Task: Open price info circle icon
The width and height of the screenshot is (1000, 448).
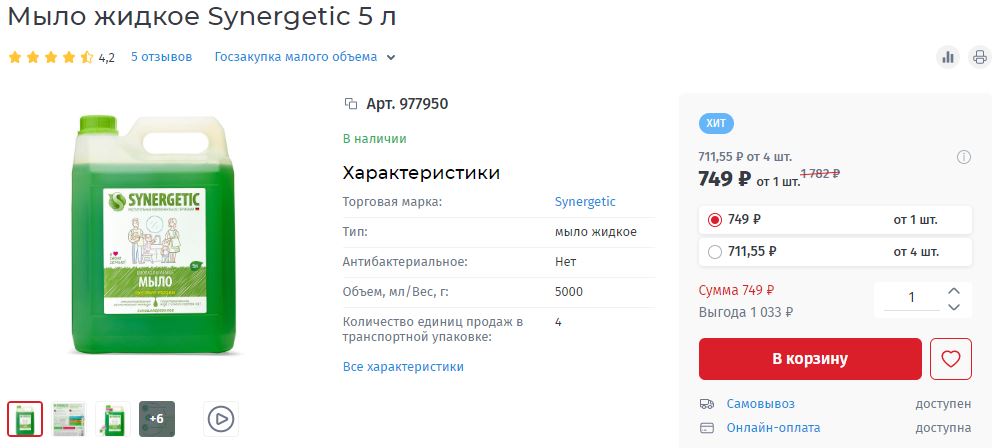Action: tap(964, 157)
